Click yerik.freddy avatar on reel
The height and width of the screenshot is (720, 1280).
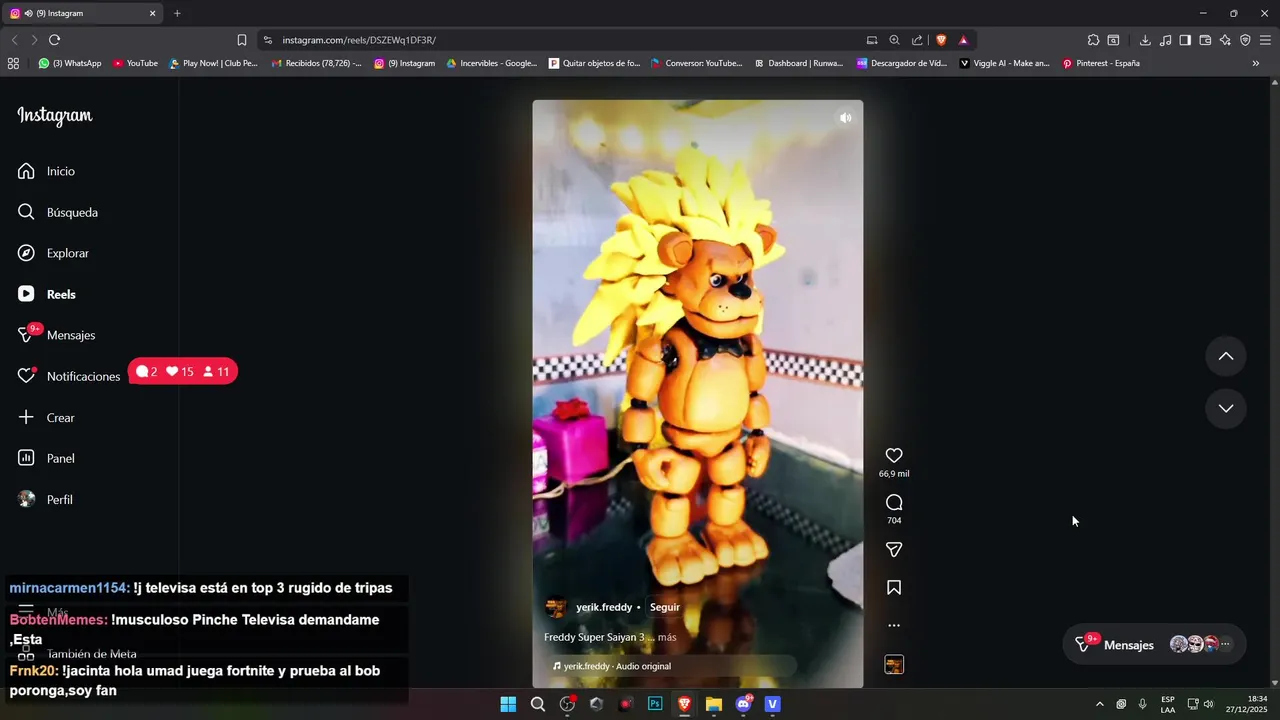pyautogui.click(x=555, y=607)
